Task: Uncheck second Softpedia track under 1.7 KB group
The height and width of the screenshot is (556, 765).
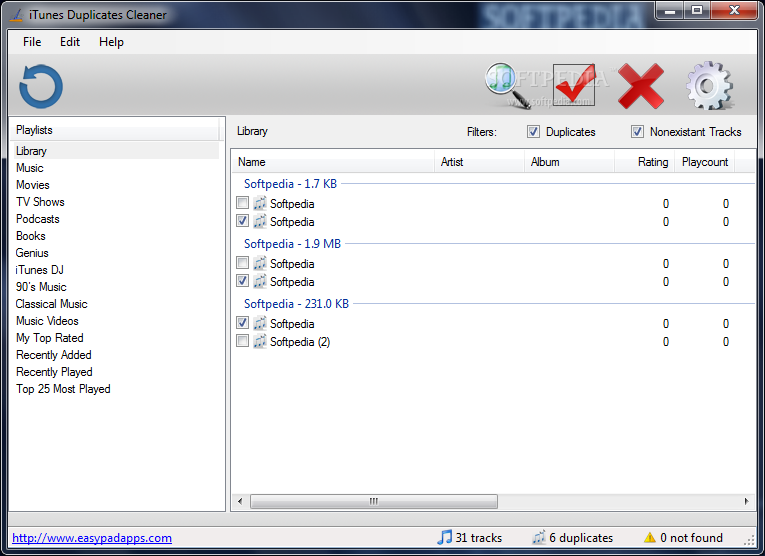Action: pyautogui.click(x=242, y=220)
